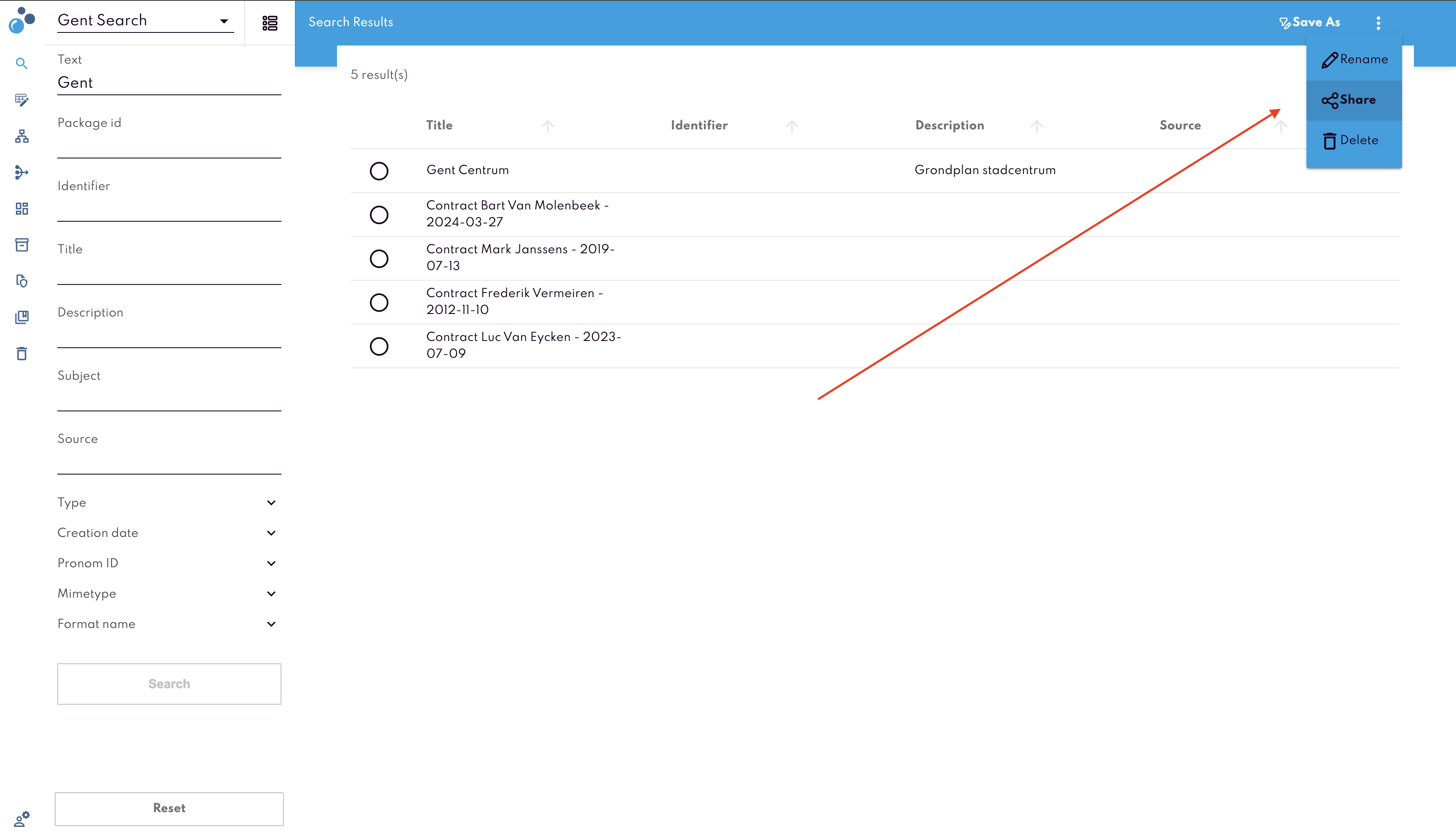Open the dashboard grid sidebar icon
1456x837 pixels.
click(x=21, y=209)
